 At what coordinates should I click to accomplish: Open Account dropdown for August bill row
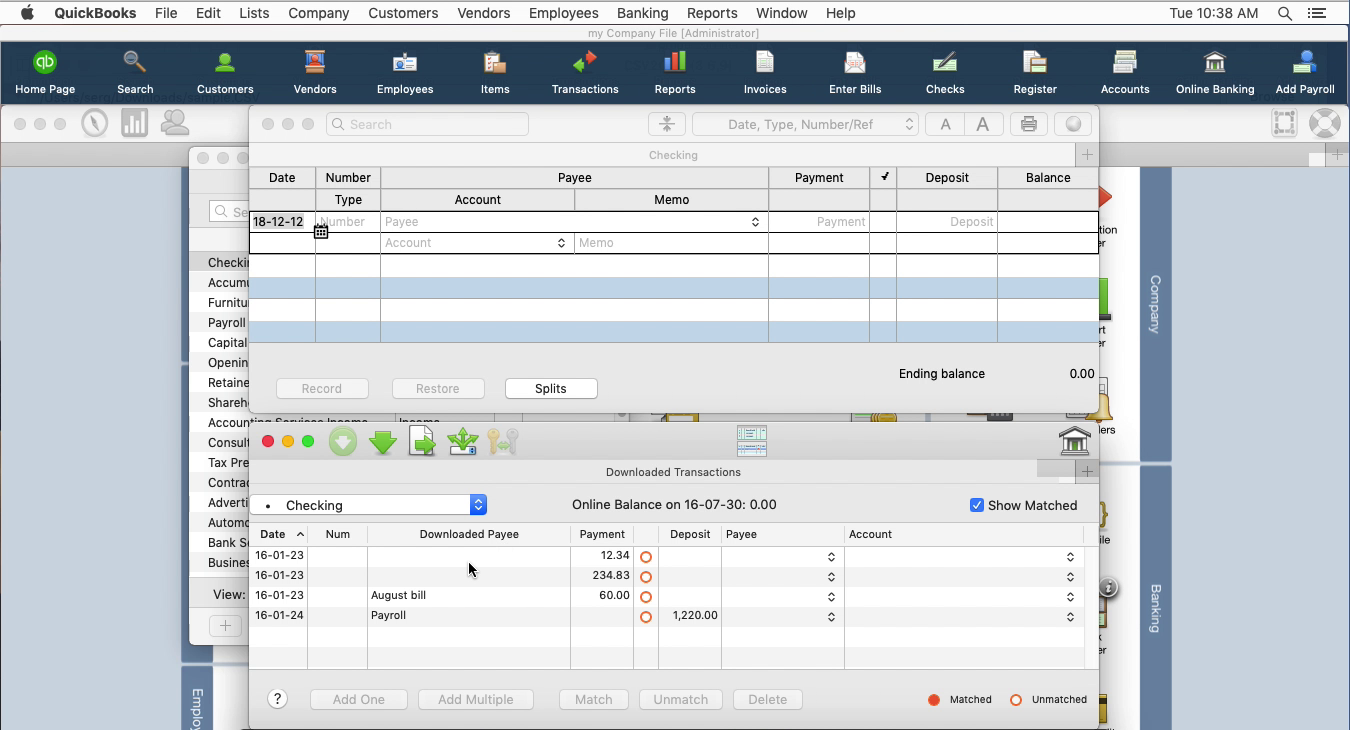click(x=1070, y=597)
